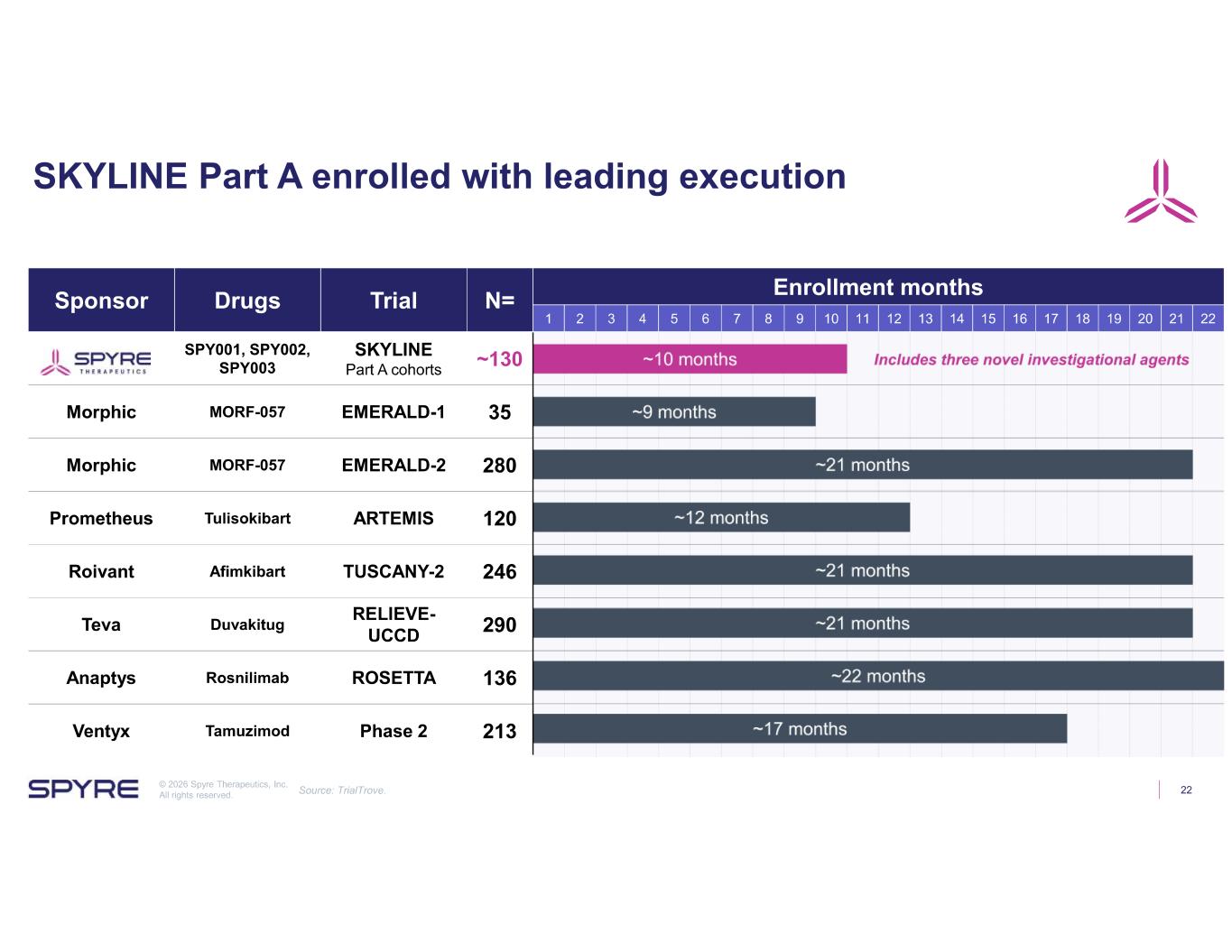Screen dimensions: 1232x952
Task: Click month 22 in the enrollment timeline
Action: (x=1208, y=319)
